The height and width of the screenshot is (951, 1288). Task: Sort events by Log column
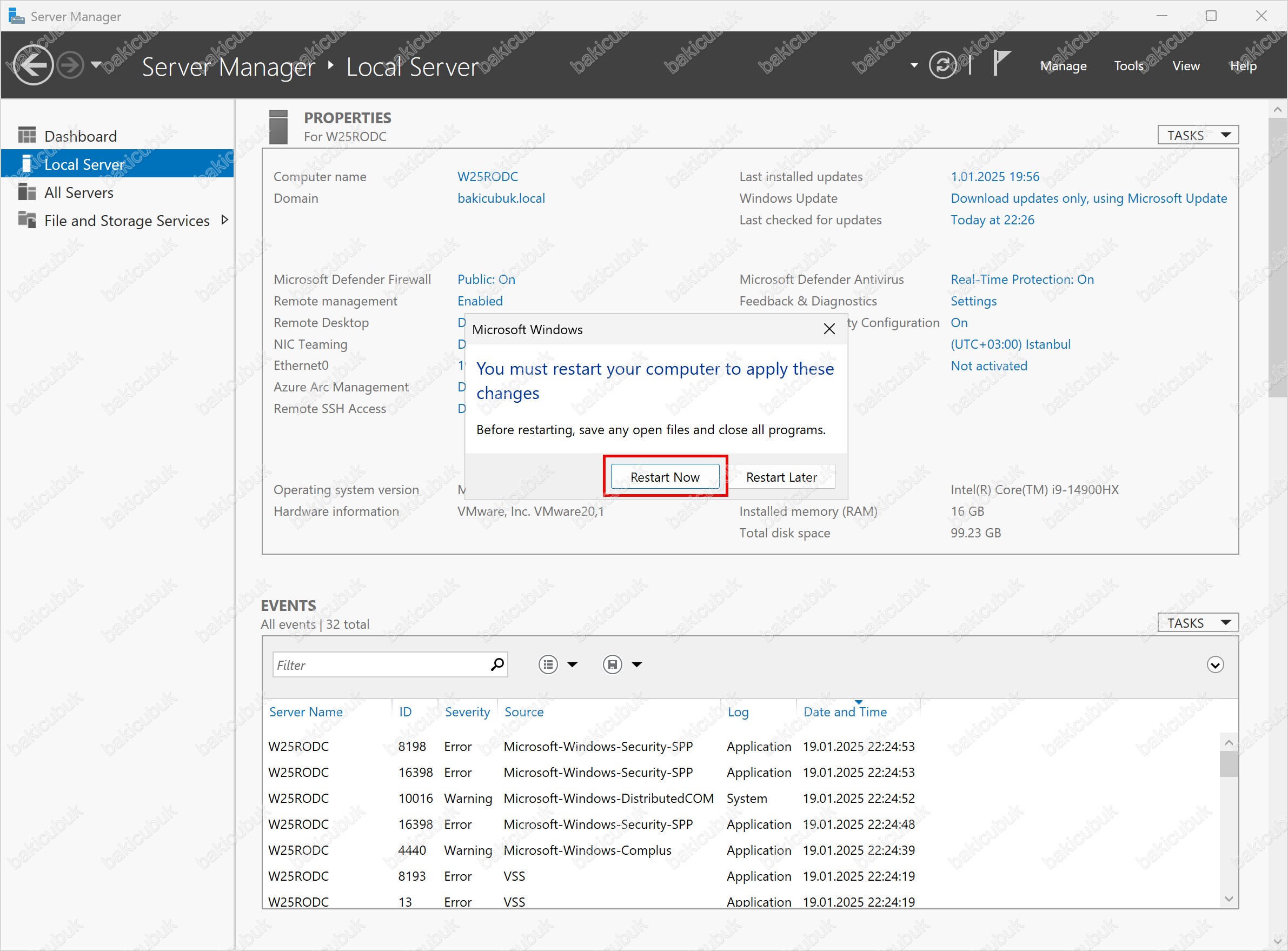click(738, 712)
